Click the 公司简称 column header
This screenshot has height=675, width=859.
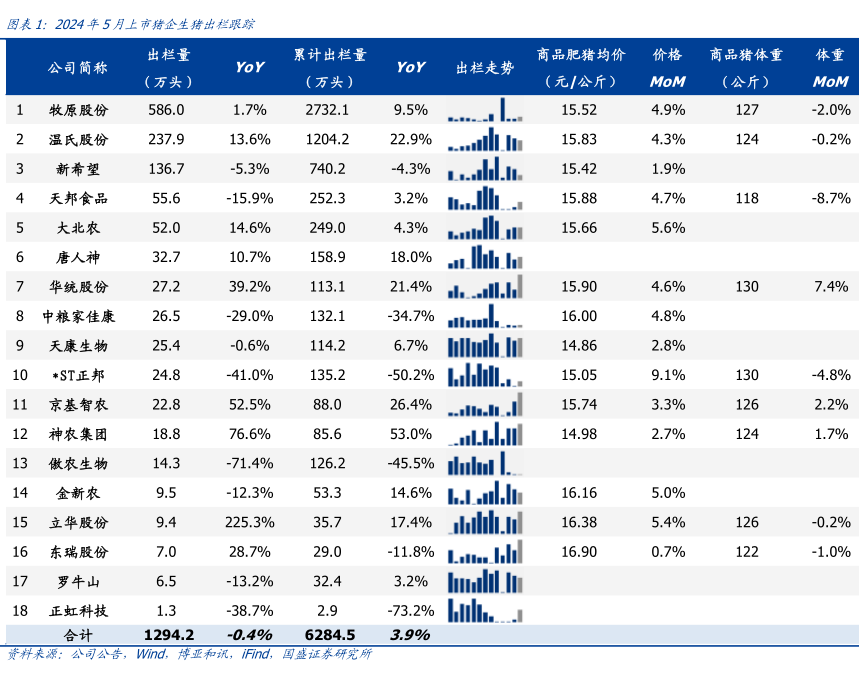[78, 68]
